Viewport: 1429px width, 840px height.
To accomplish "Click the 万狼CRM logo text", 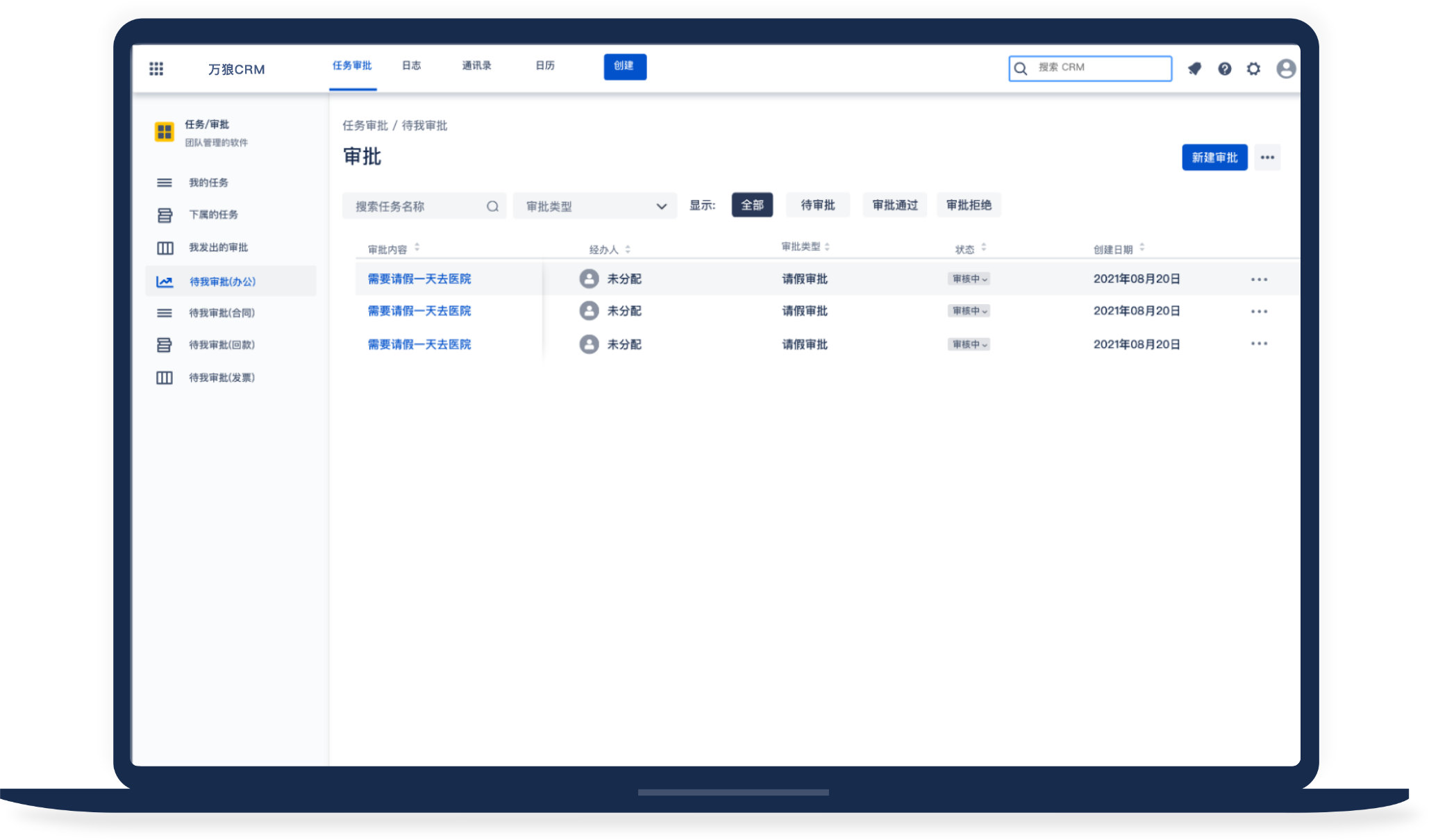I will 236,69.
